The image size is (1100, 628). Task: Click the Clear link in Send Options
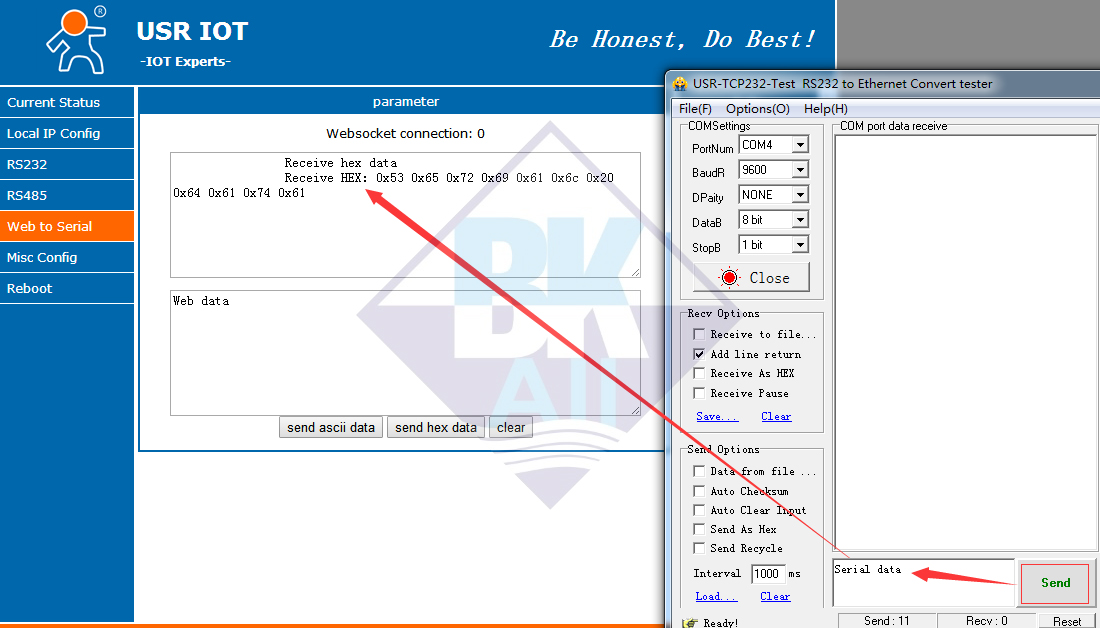775,596
